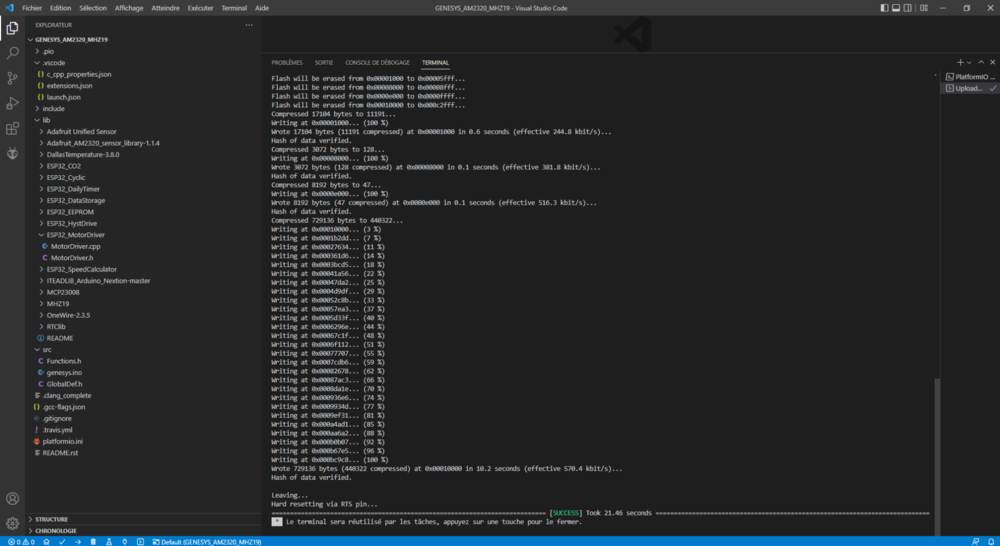Open MotorDriver.cpp file
The height and width of the screenshot is (546, 1000).
click(75, 246)
